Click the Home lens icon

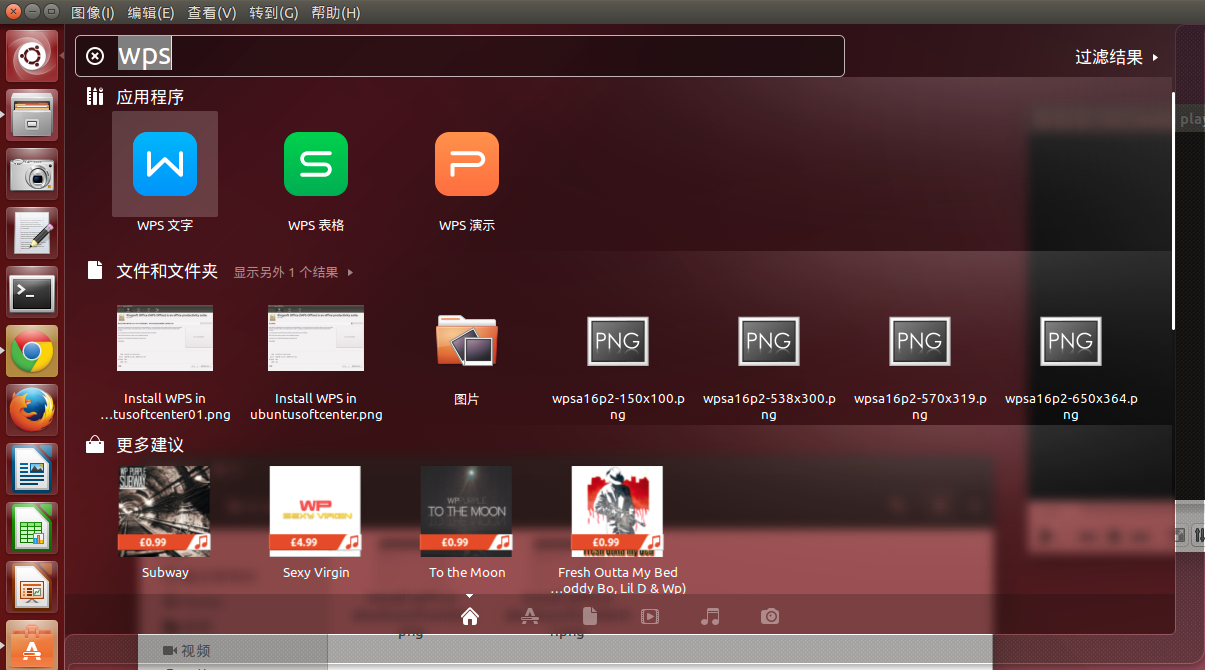(470, 616)
